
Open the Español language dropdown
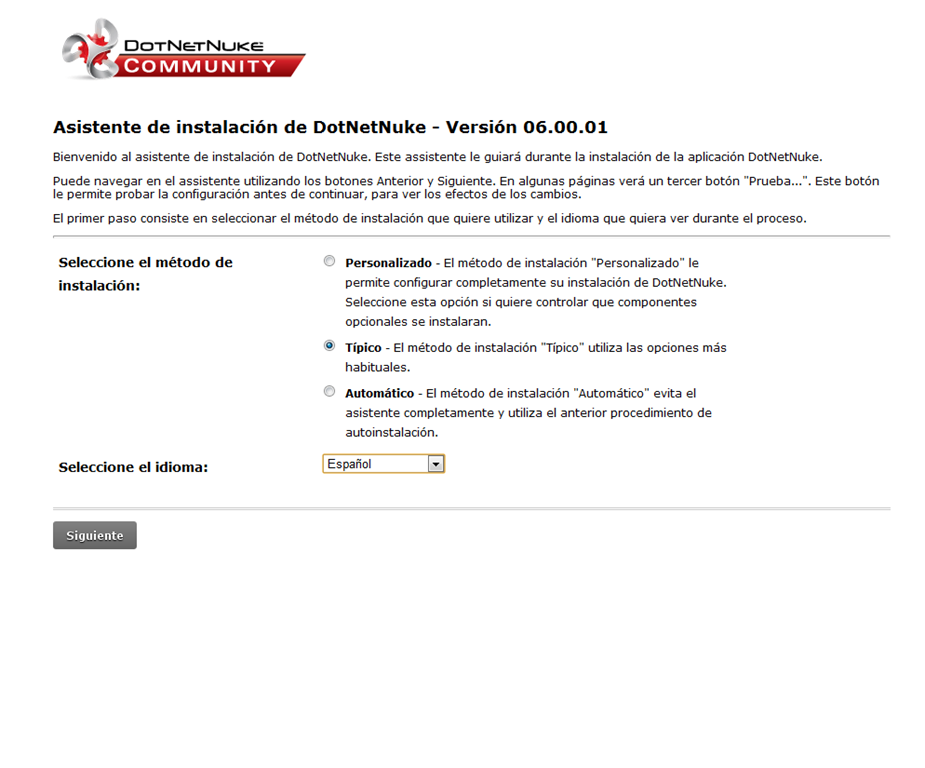pos(383,464)
